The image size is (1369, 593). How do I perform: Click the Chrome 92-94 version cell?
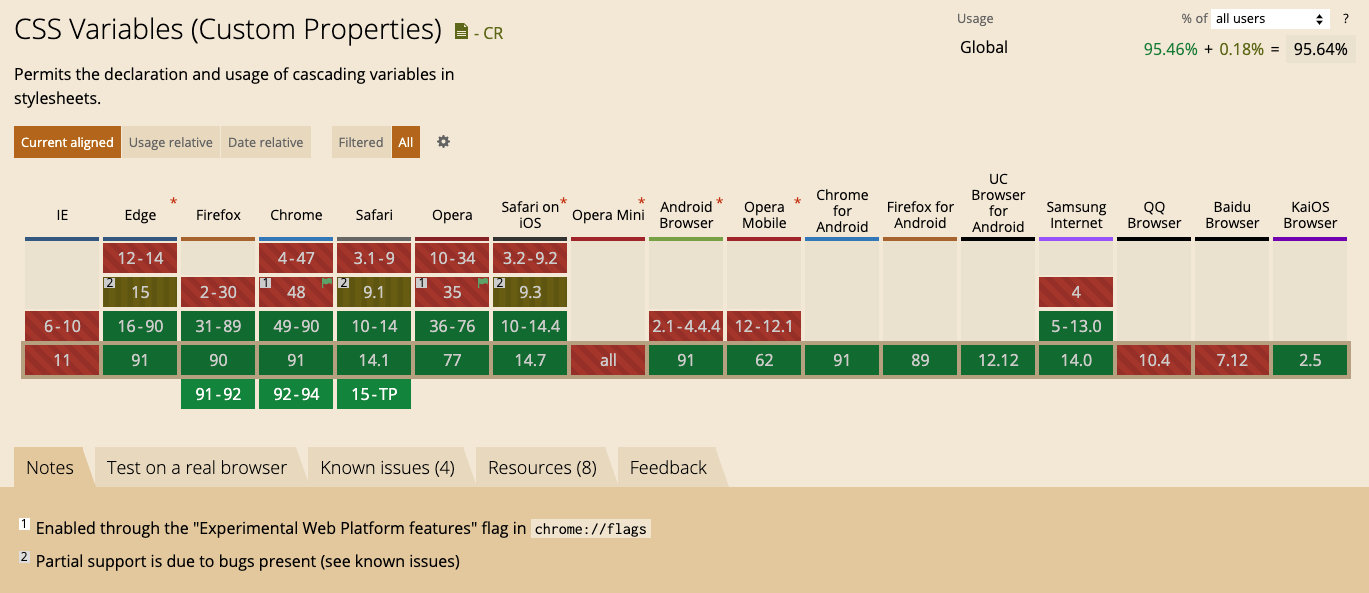pos(296,394)
